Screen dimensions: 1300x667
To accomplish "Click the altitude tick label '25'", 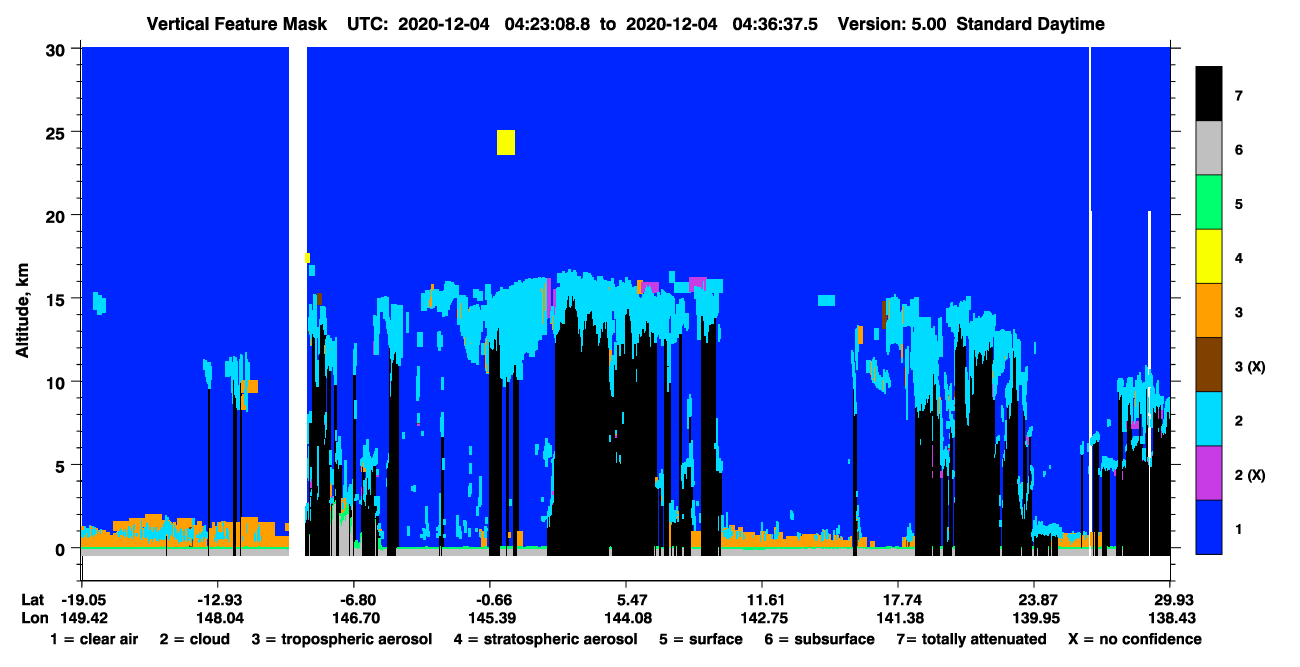I will [x=56, y=132].
